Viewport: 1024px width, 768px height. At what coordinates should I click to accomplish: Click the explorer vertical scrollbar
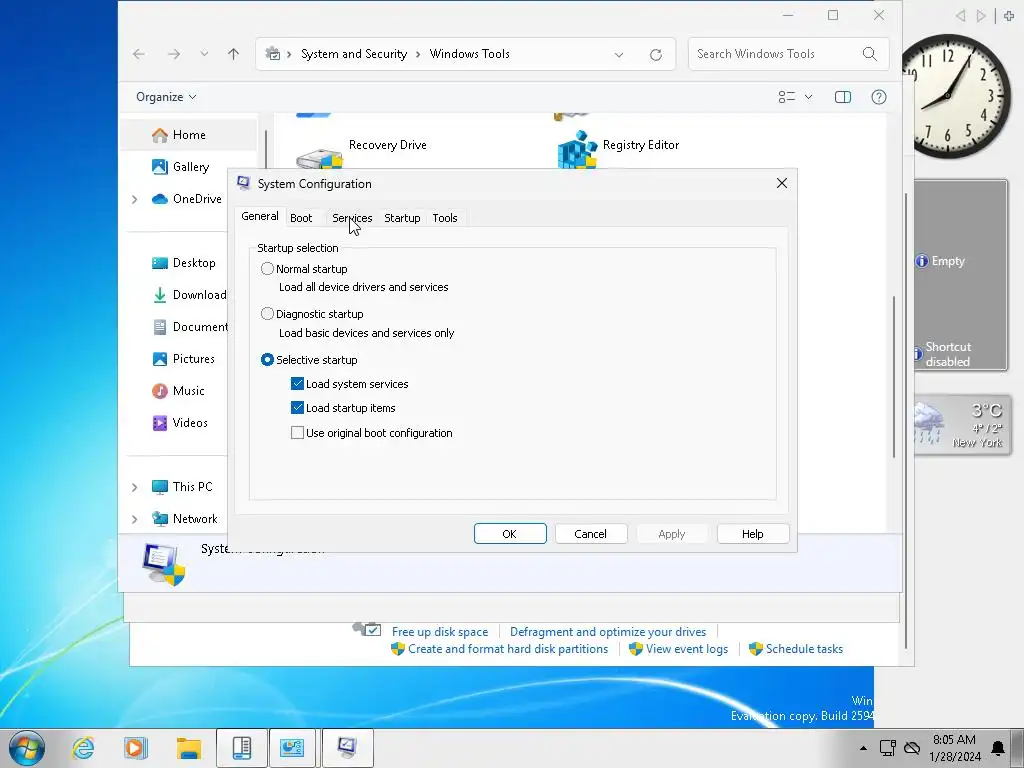pos(893,377)
